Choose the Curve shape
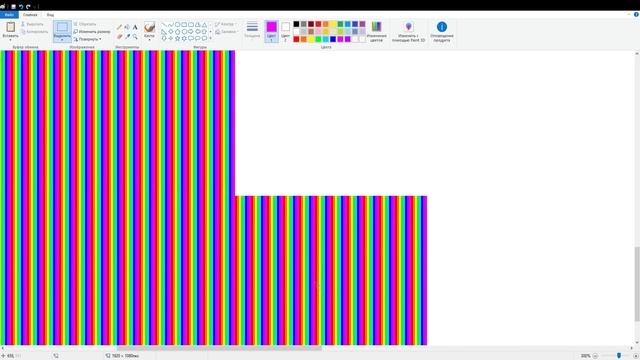640x360 pixels. 171,24
